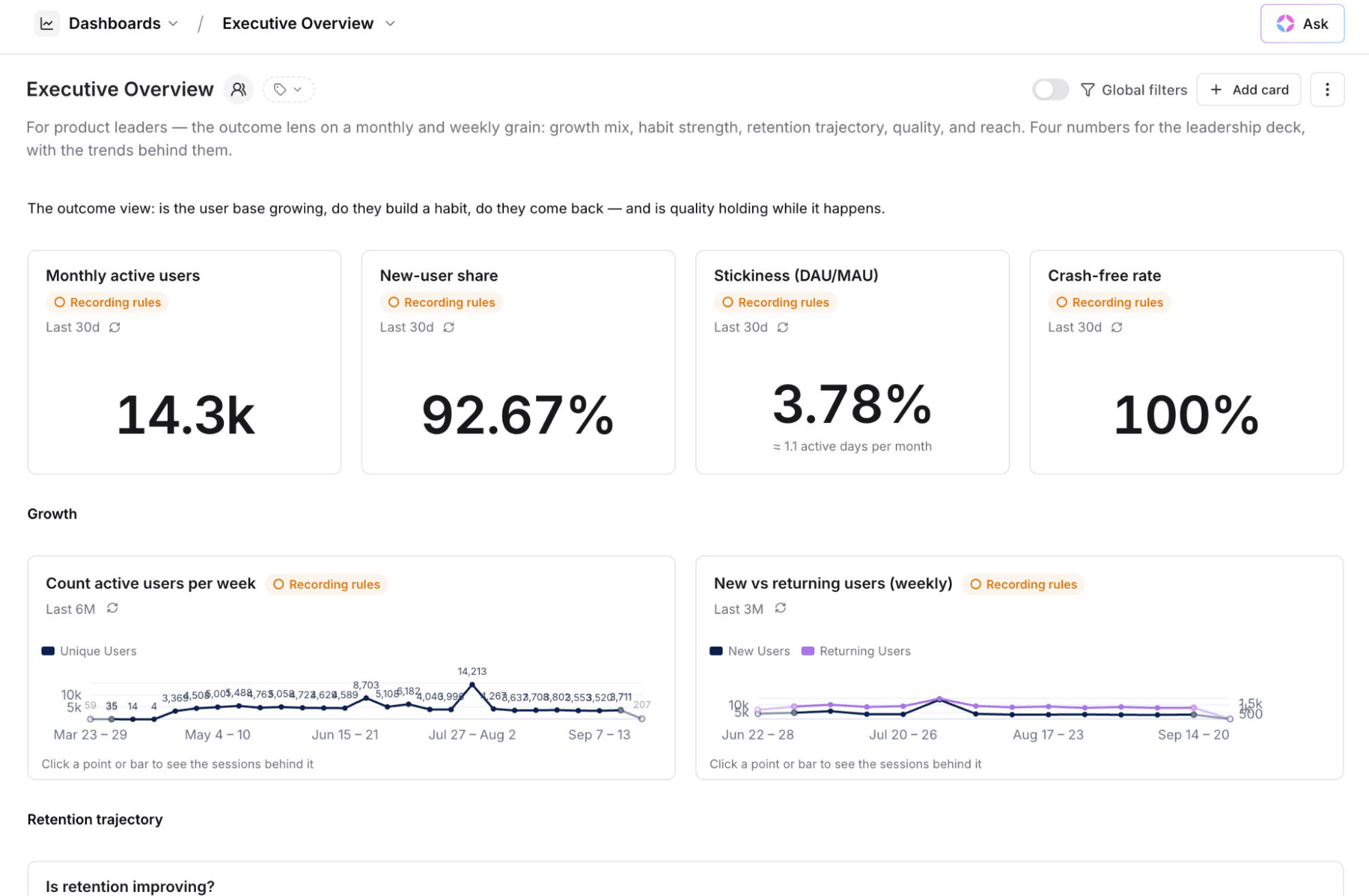The width and height of the screenshot is (1369, 896).
Task: Refresh the Stickiness (DAU/MAU) card
Action: pyautogui.click(x=783, y=327)
